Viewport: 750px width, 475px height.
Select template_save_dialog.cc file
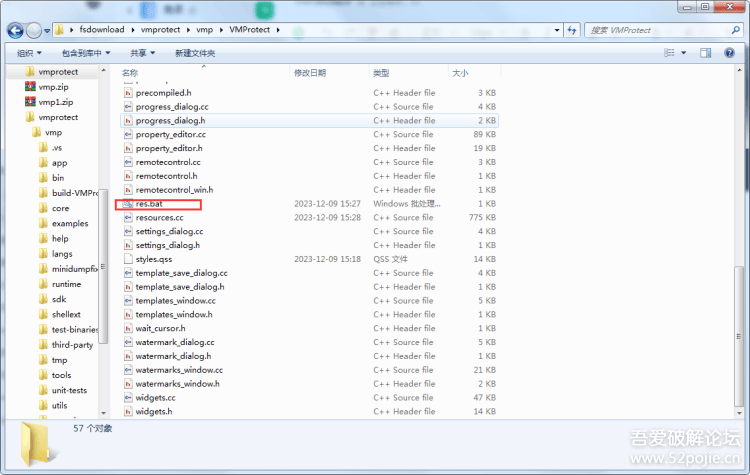tap(309, 273)
